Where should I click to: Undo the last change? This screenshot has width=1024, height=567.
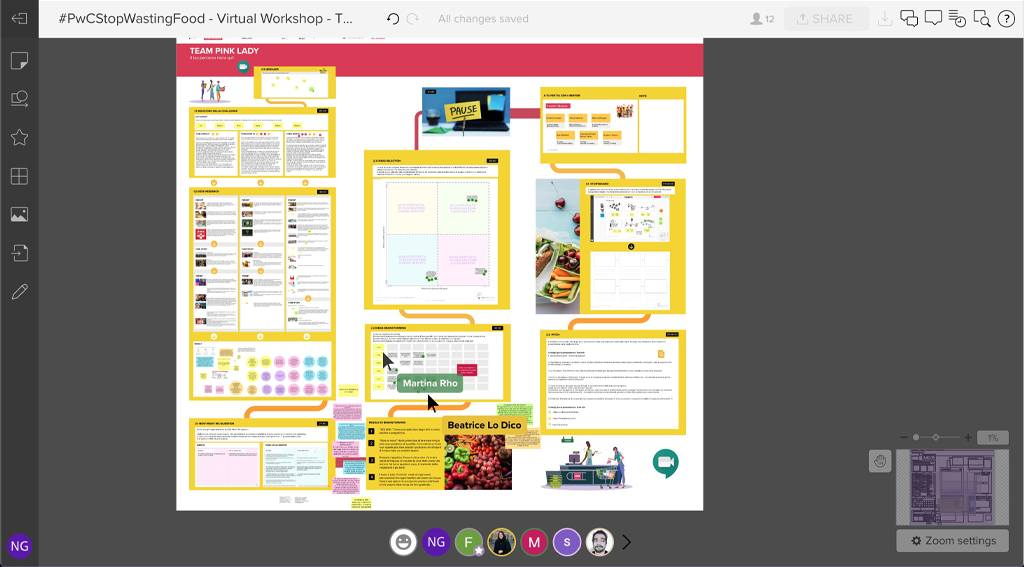pos(392,18)
